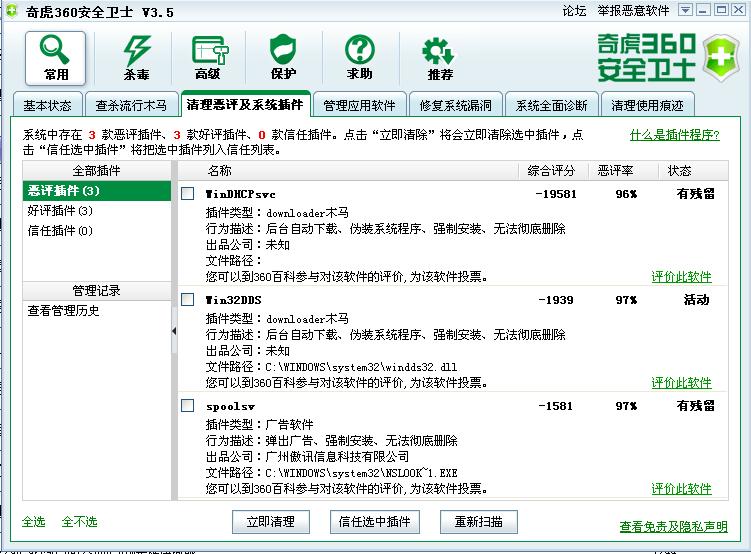This screenshot has height=554, width=751.
Task: Select 恶评插件 (3) in the list
Action: pyautogui.click(x=97, y=191)
